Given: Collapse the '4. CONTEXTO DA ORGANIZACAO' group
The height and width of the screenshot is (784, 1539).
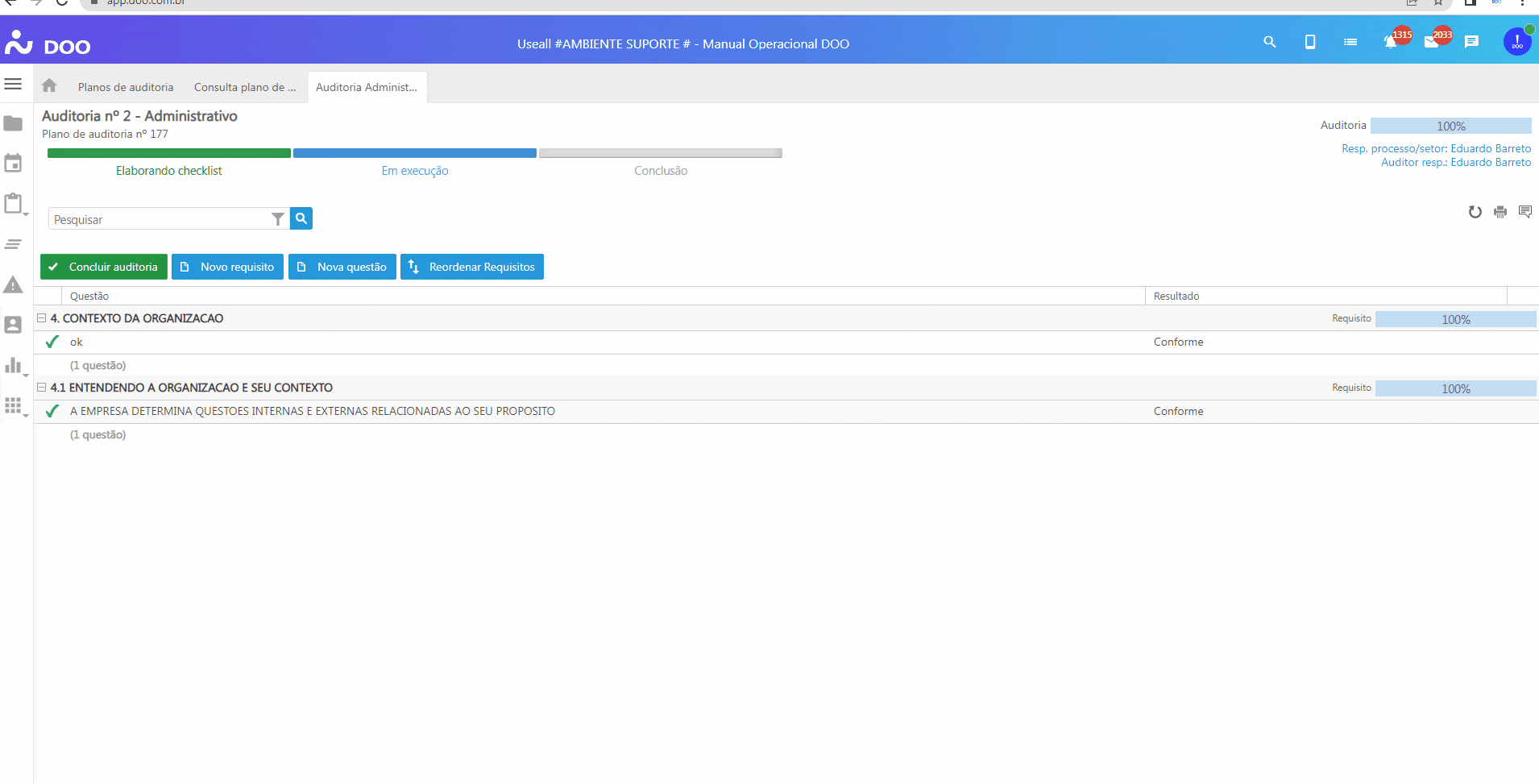Looking at the screenshot, I should 41,318.
